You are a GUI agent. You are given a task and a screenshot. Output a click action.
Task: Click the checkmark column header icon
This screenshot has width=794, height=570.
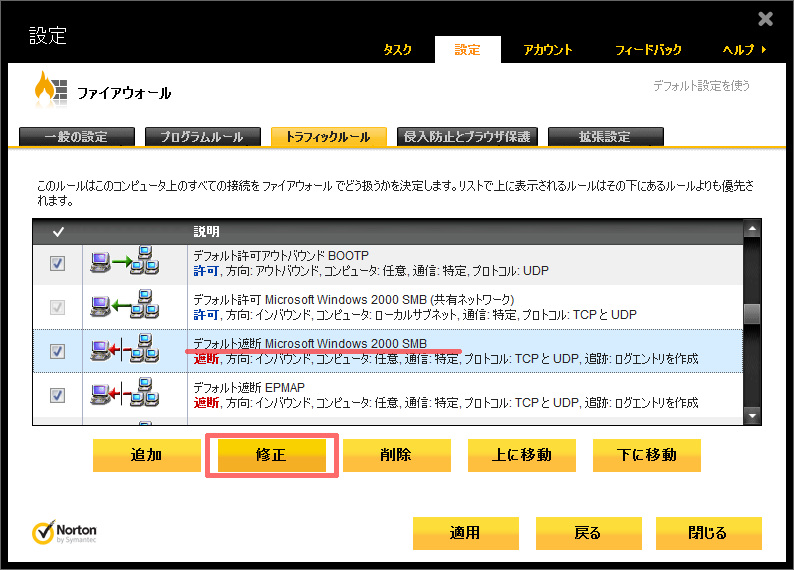tap(58, 232)
